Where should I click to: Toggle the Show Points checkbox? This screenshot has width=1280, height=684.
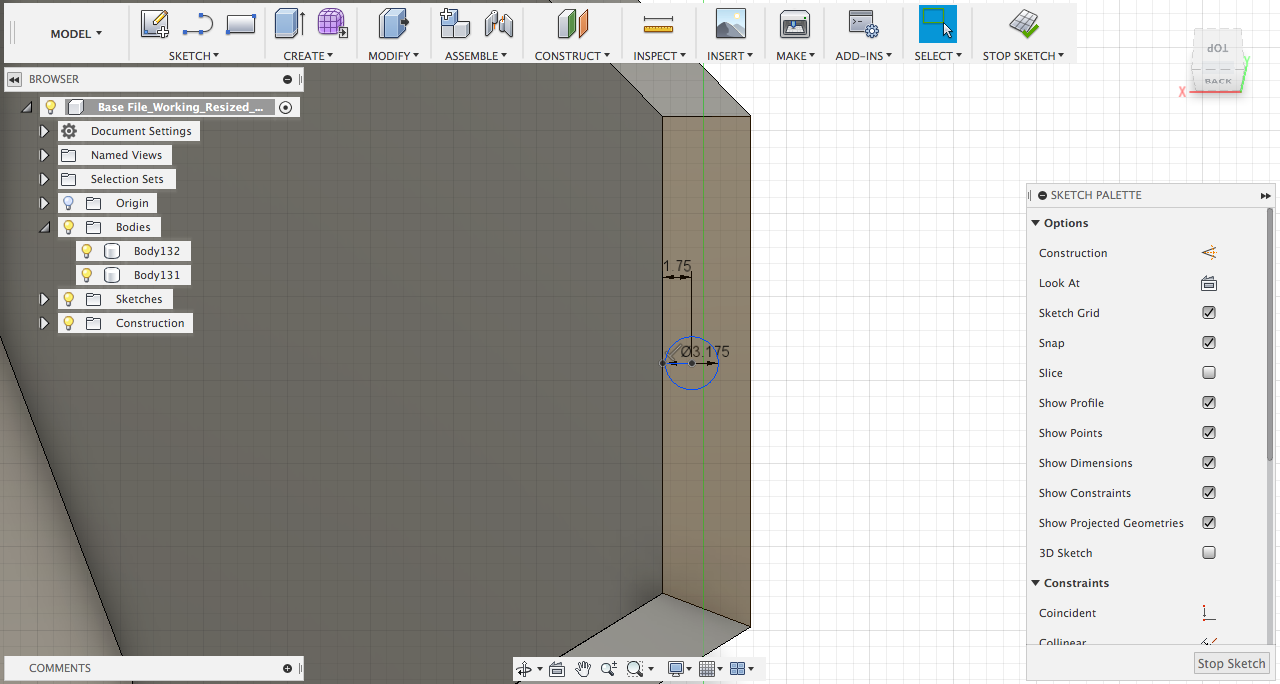click(x=1209, y=433)
